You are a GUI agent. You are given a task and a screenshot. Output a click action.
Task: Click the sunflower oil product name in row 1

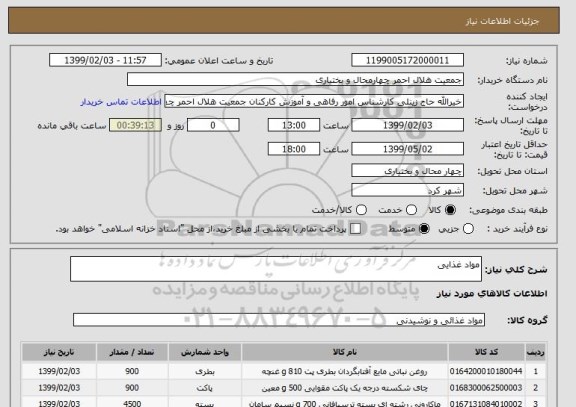tap(344, 371)
